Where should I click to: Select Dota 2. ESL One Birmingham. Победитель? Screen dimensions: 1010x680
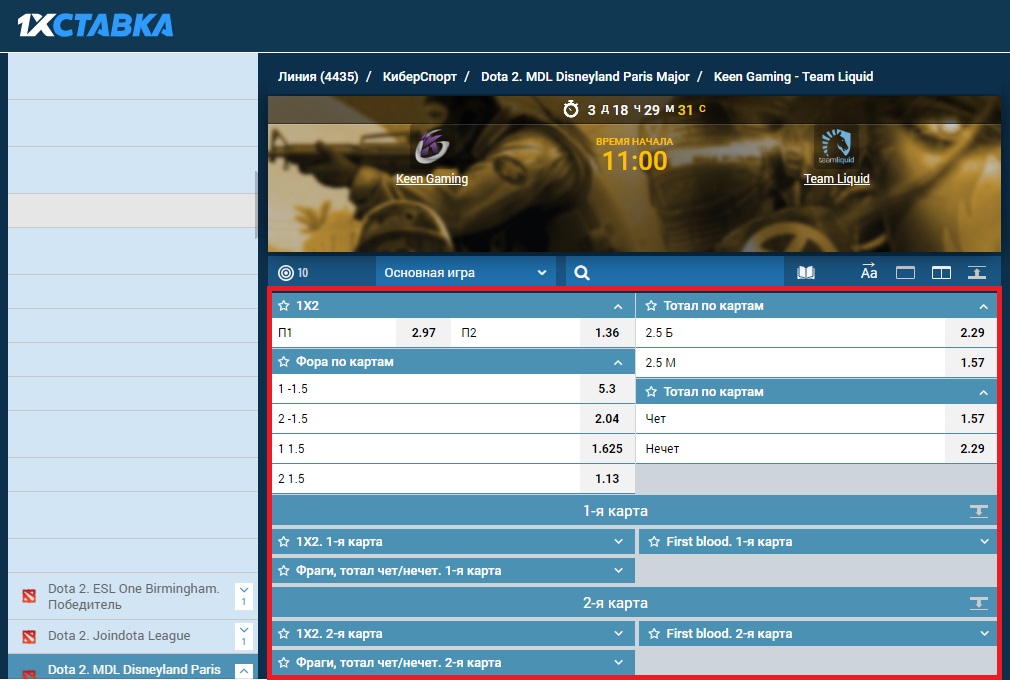pyautogui.click(x=133, y=596)
